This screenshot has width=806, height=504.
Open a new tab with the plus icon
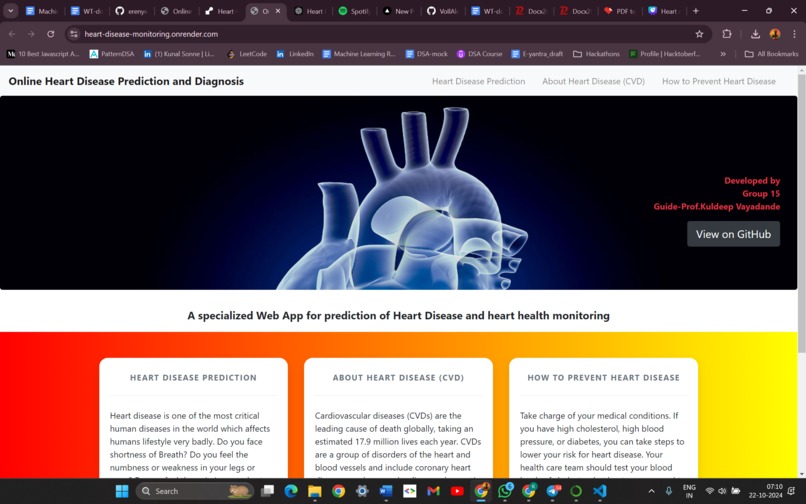[x=695, y=11]
